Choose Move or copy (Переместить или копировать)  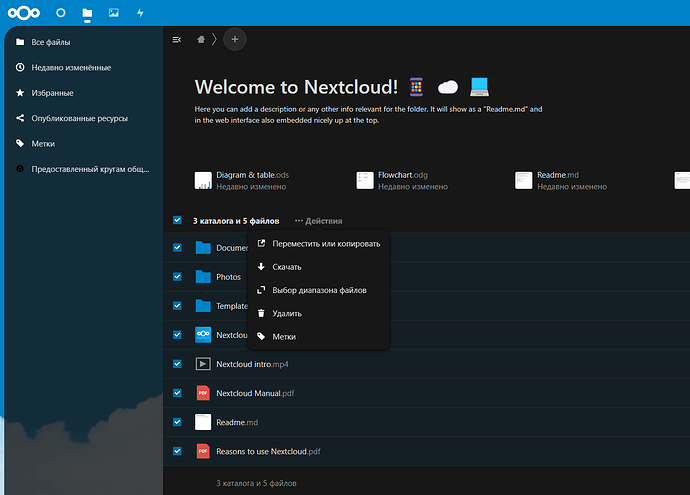tap(319, 244)
